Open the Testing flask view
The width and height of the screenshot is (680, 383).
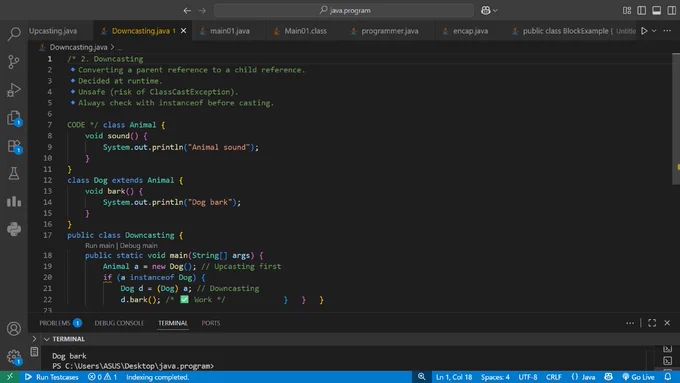click(14, 173)
